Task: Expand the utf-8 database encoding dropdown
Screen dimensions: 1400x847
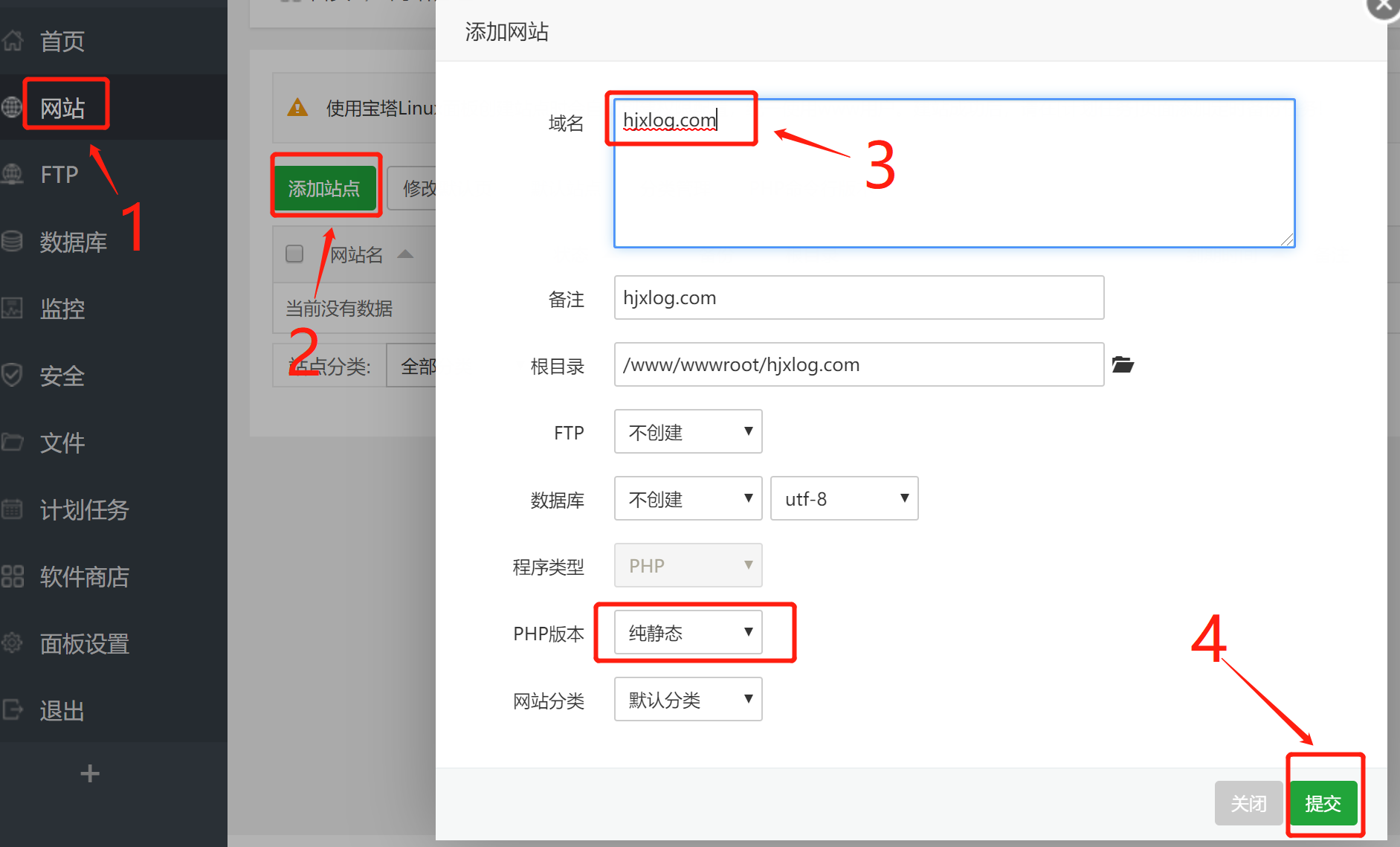Action: [844, 498]
